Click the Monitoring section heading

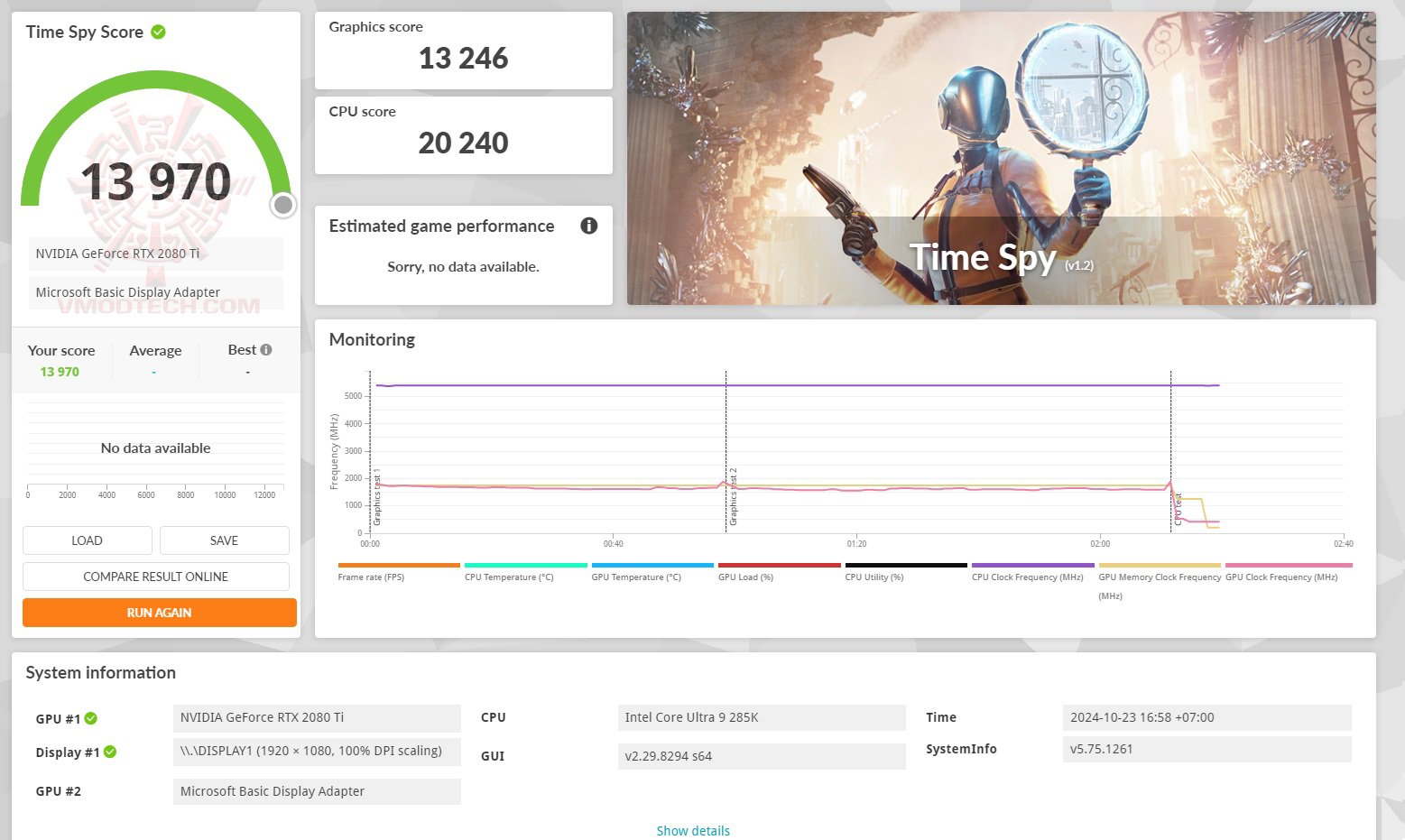[372, 340]
